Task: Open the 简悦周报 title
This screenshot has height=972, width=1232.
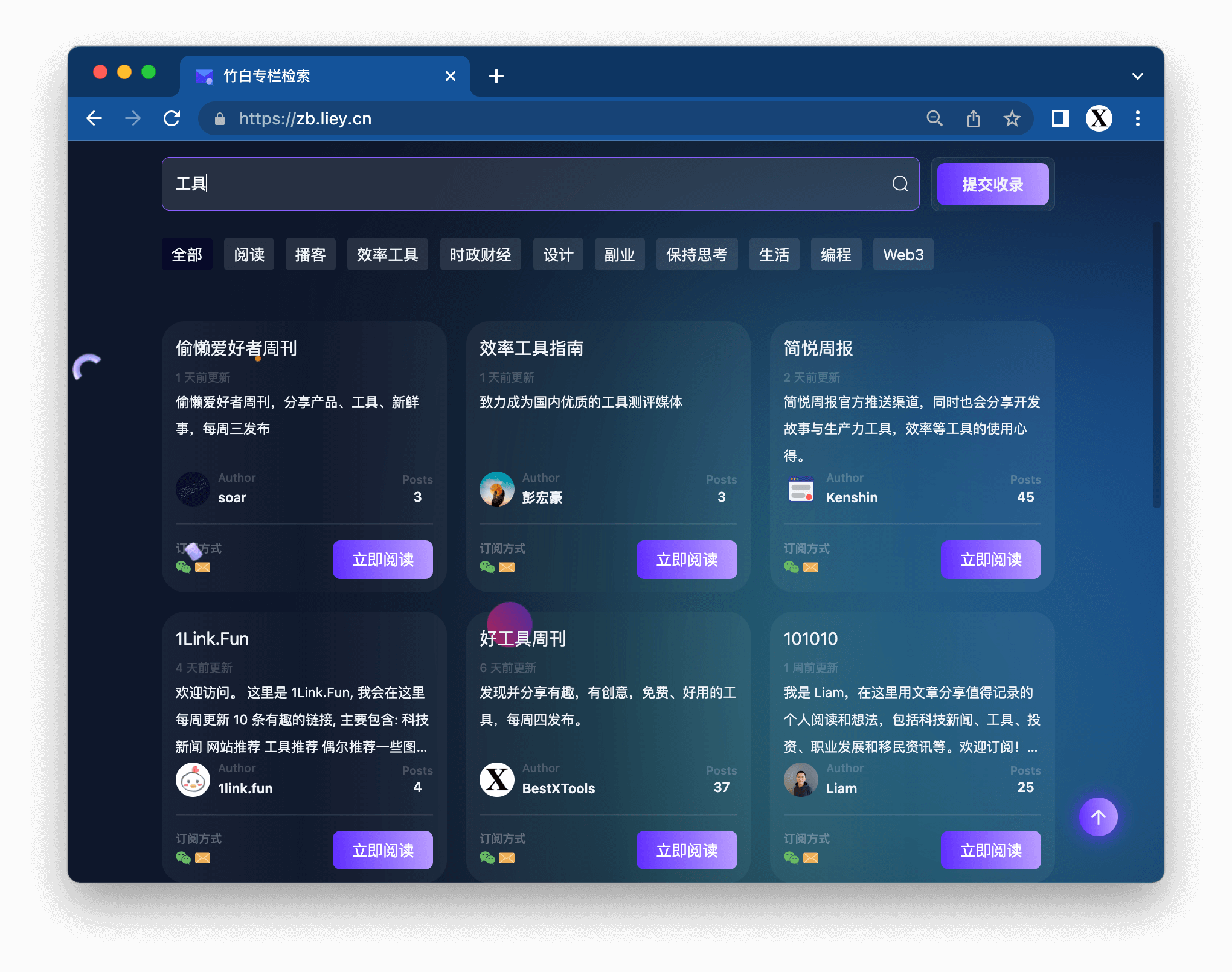Action: [x=818, y=348]
